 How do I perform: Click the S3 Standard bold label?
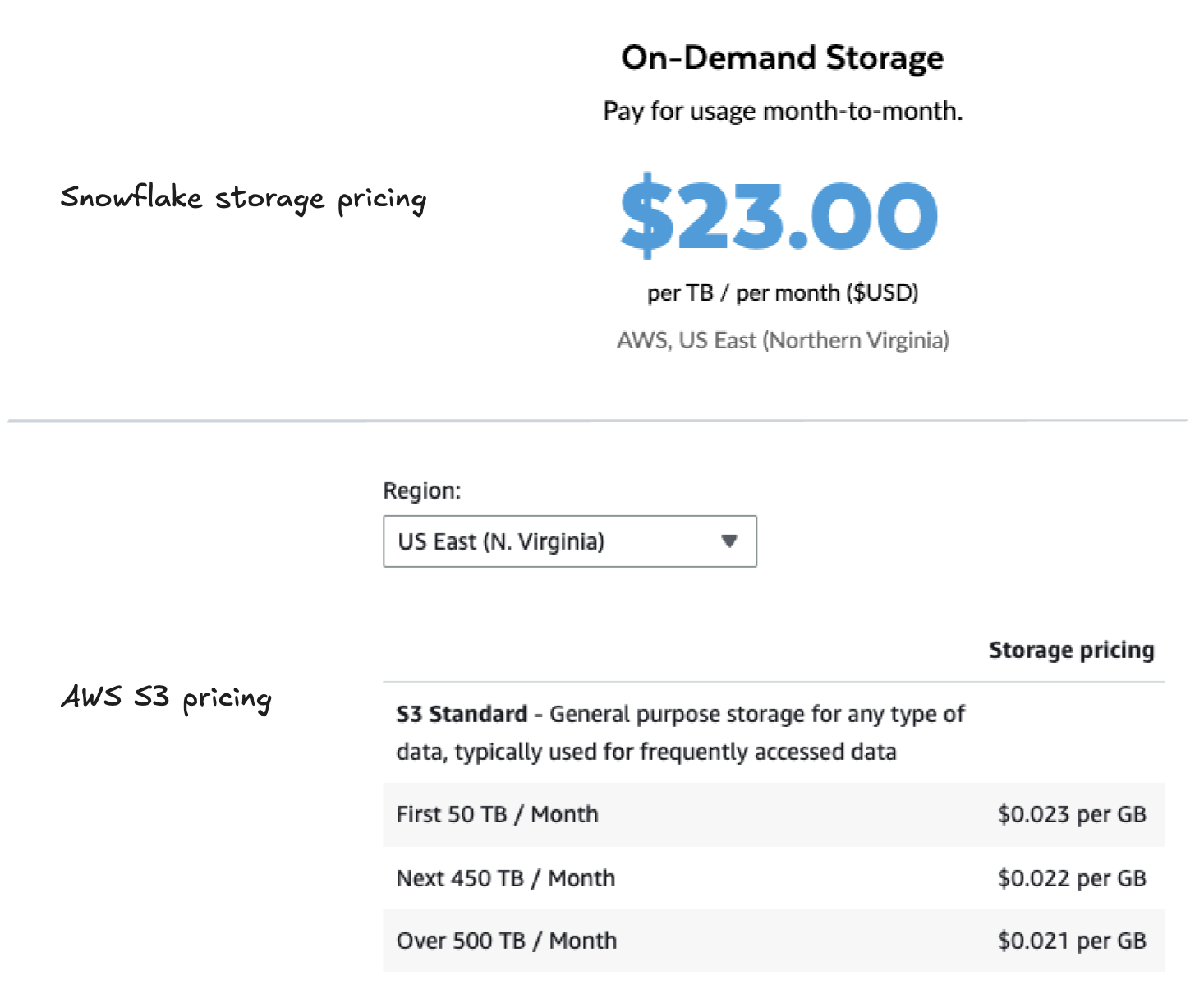pyautogui.click(x=462, y=714)
